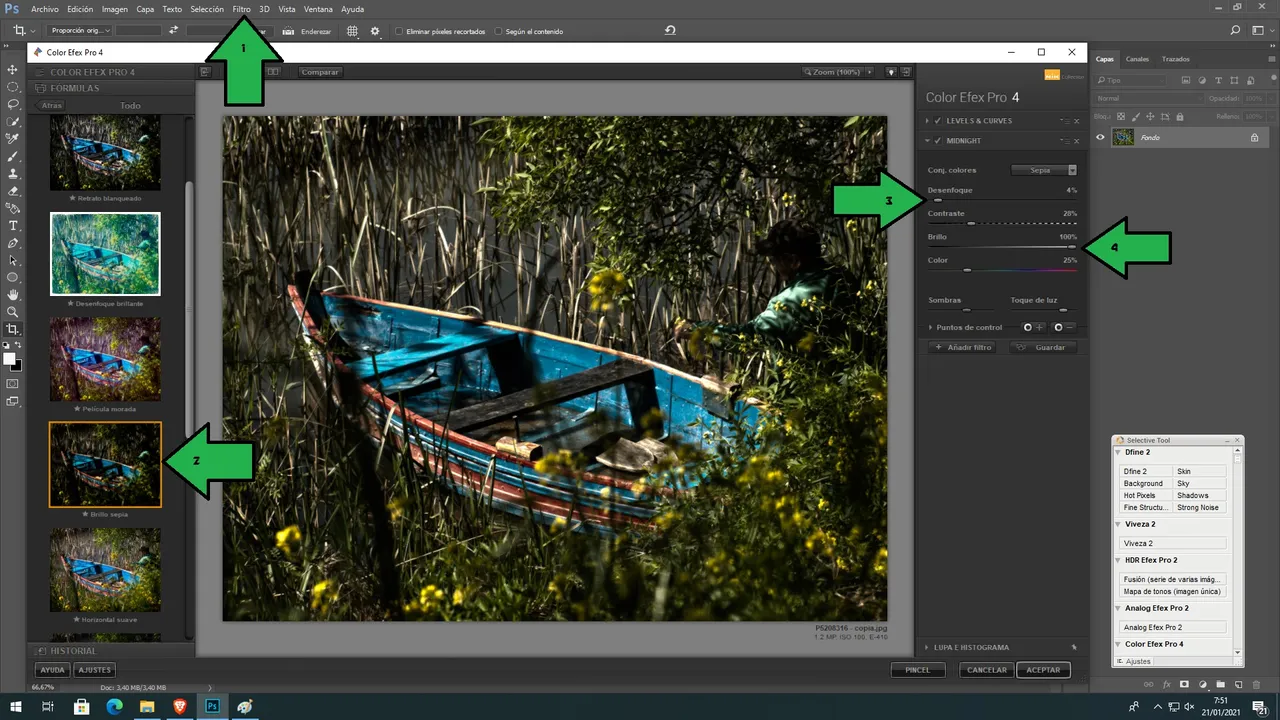Enable Eliminar píxeles recortados checkbox
The image size is (1280, 720).
(x=399, y=31)
